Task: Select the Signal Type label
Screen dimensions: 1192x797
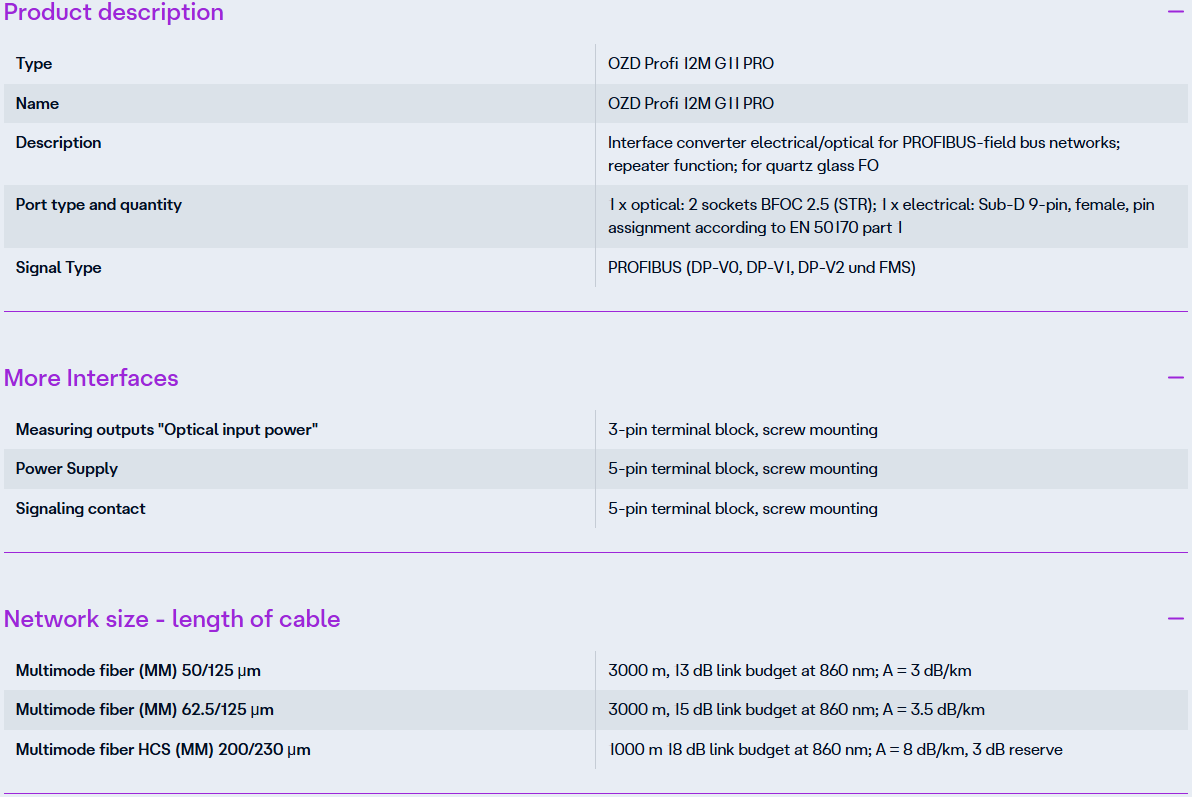Action: point(59,268)
